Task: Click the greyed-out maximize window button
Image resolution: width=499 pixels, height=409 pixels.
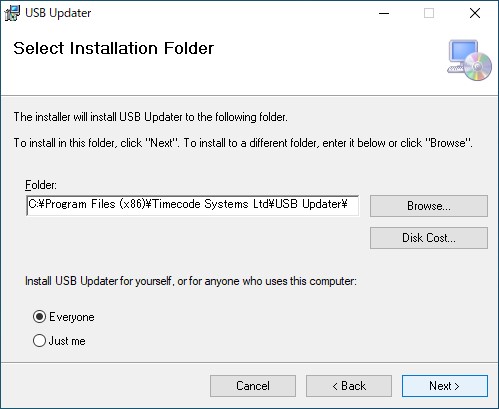Action: [x=429, y=13]
